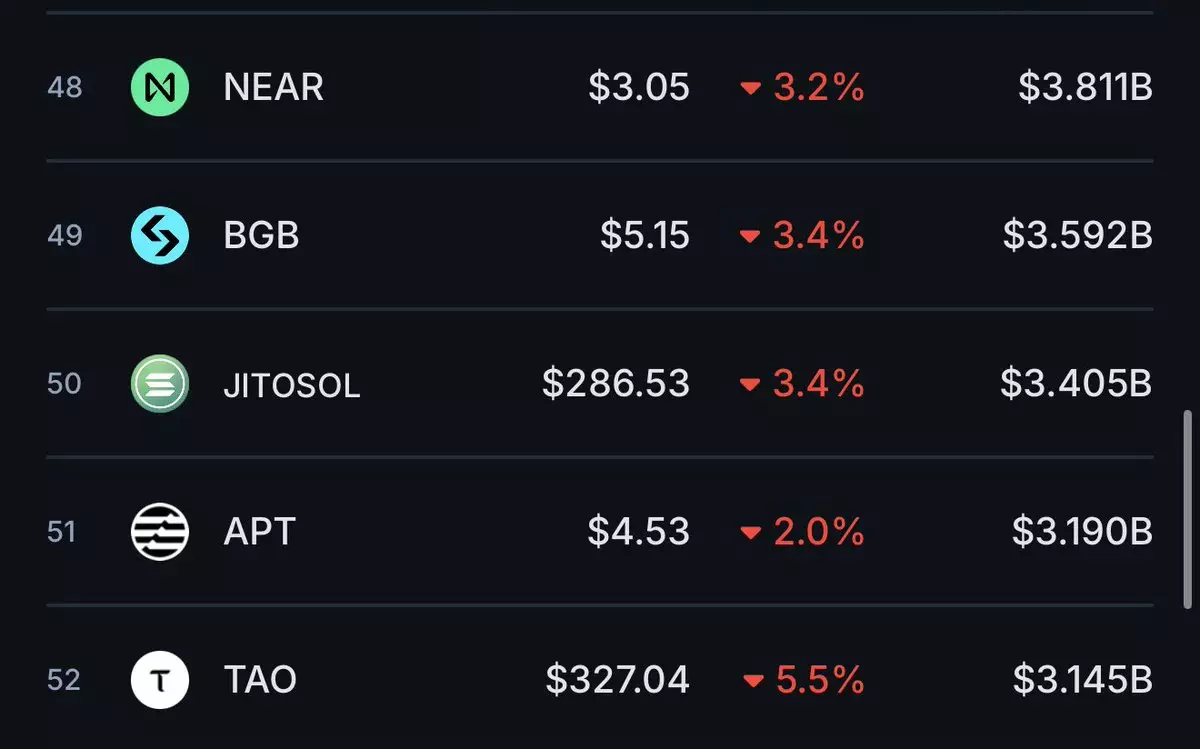Viewport: 1200px width, 749px height.
Task: Click rank number 50 in list
Action: tap(64, 384)
